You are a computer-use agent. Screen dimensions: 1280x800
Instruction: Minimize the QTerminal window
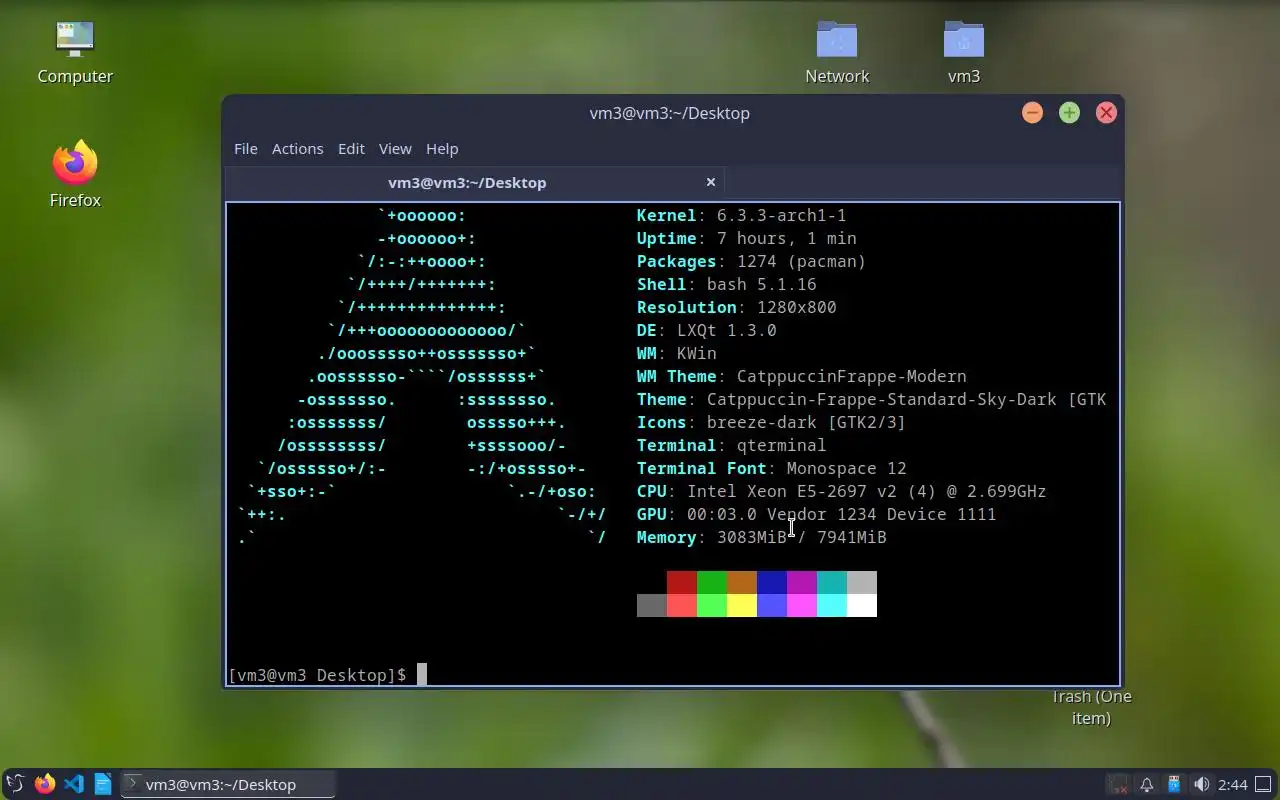coord(1032,113)
